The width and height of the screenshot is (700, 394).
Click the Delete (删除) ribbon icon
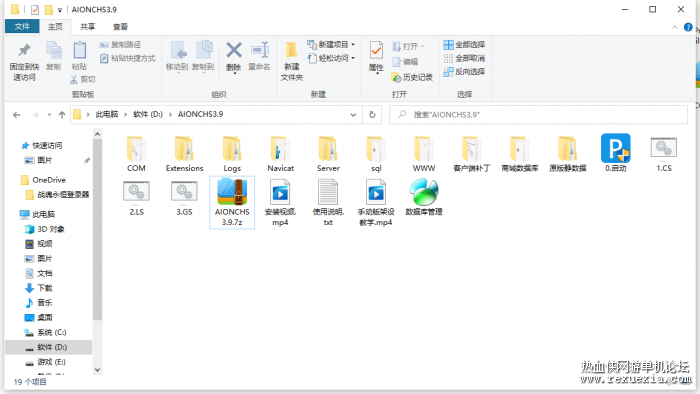[233, 57]
